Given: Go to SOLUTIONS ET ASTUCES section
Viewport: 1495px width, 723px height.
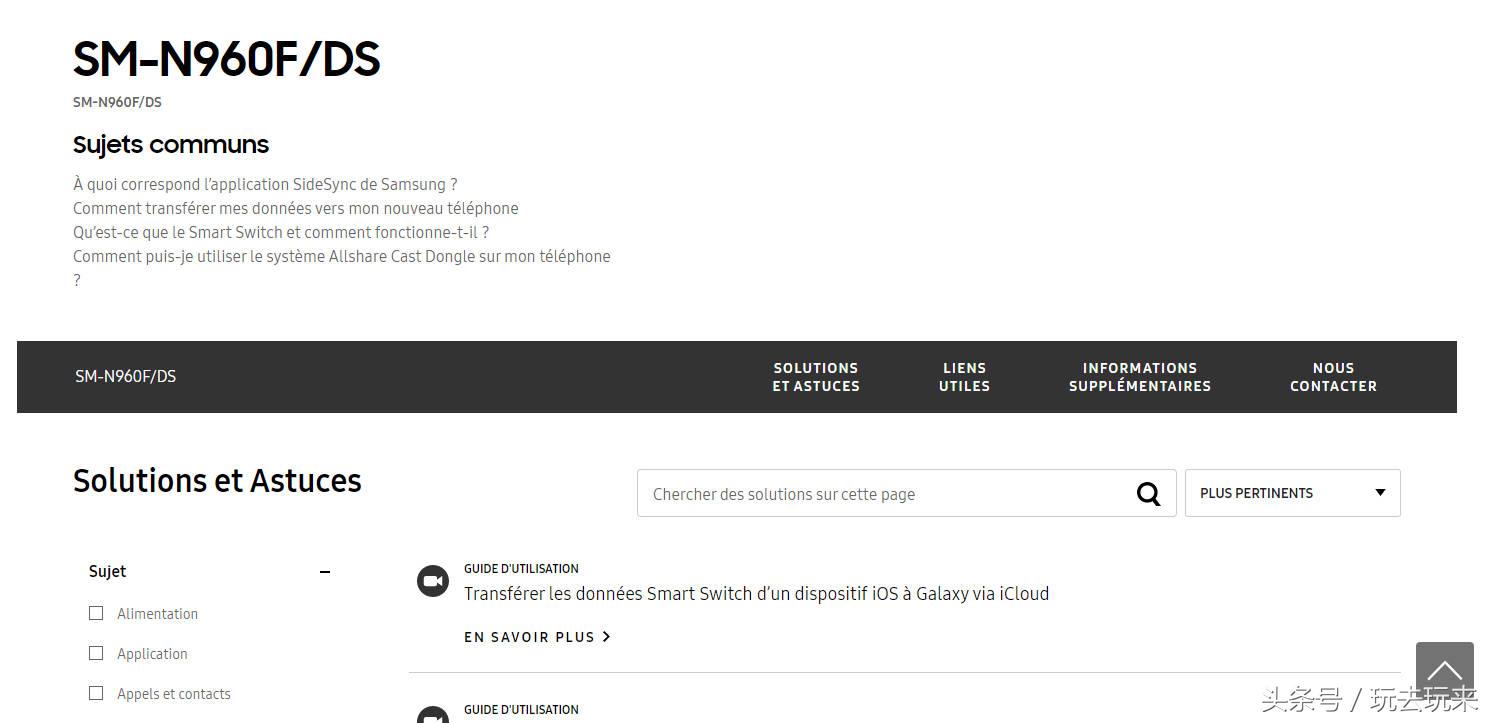Looking at the screenshot, I should coord(815,377).
